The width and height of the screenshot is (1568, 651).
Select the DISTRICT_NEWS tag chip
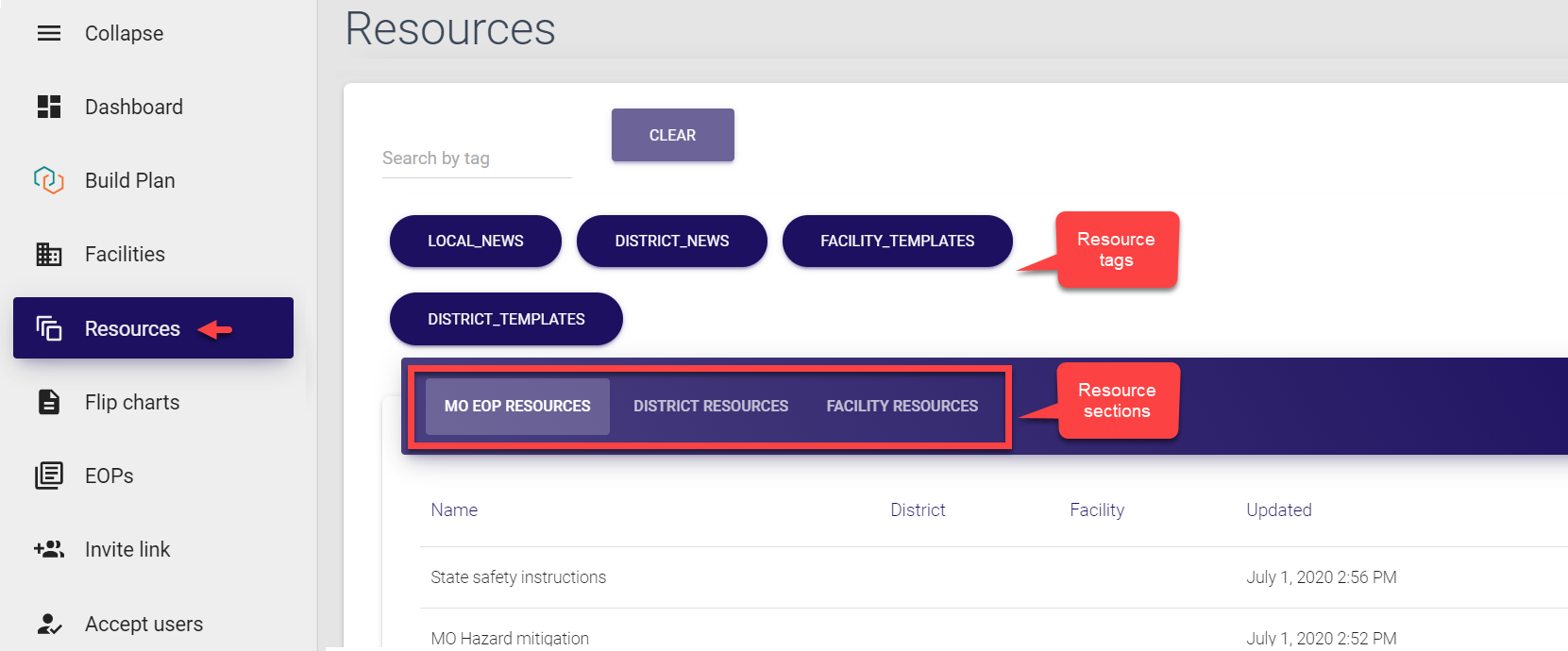tap(671, 242)
